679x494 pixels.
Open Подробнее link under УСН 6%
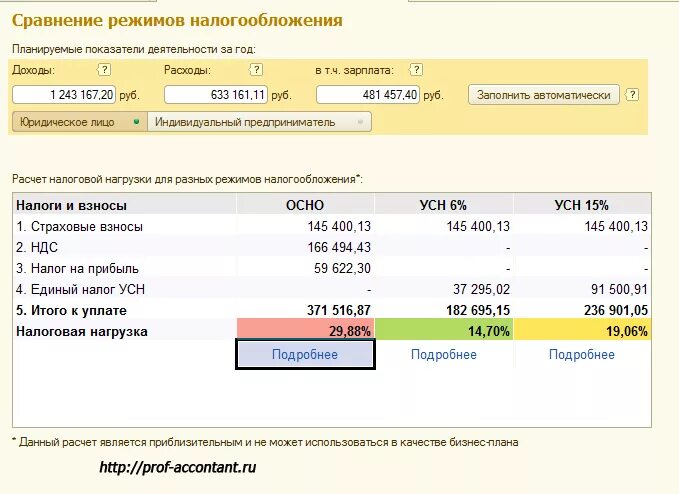click(444, 355)
